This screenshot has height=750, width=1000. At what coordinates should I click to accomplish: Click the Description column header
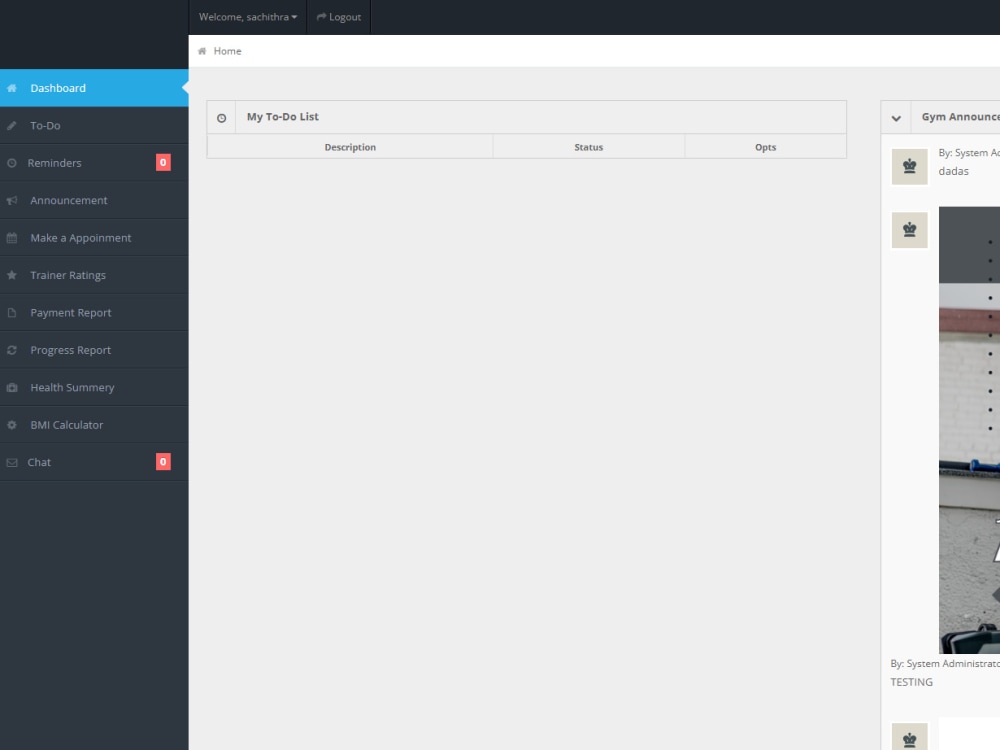350,147
